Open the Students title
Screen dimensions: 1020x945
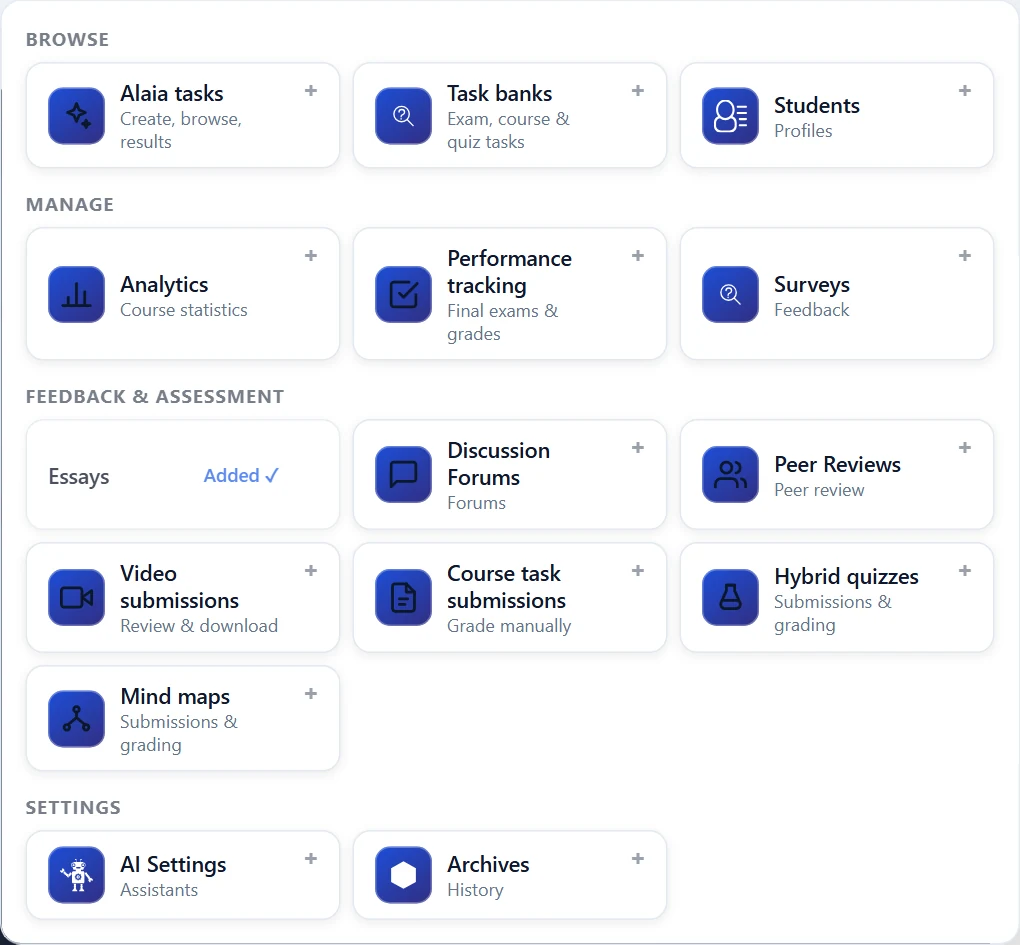(817, 105)
